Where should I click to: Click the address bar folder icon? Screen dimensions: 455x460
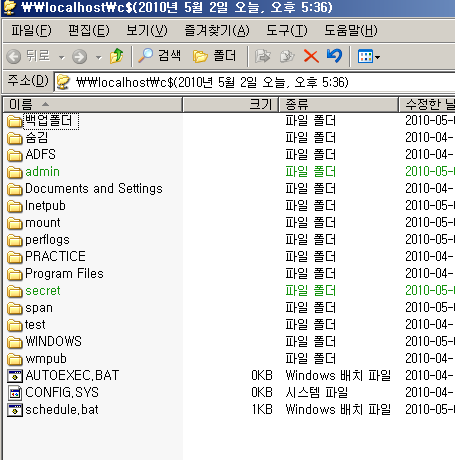pyautogui.click(x=63, y=82)
